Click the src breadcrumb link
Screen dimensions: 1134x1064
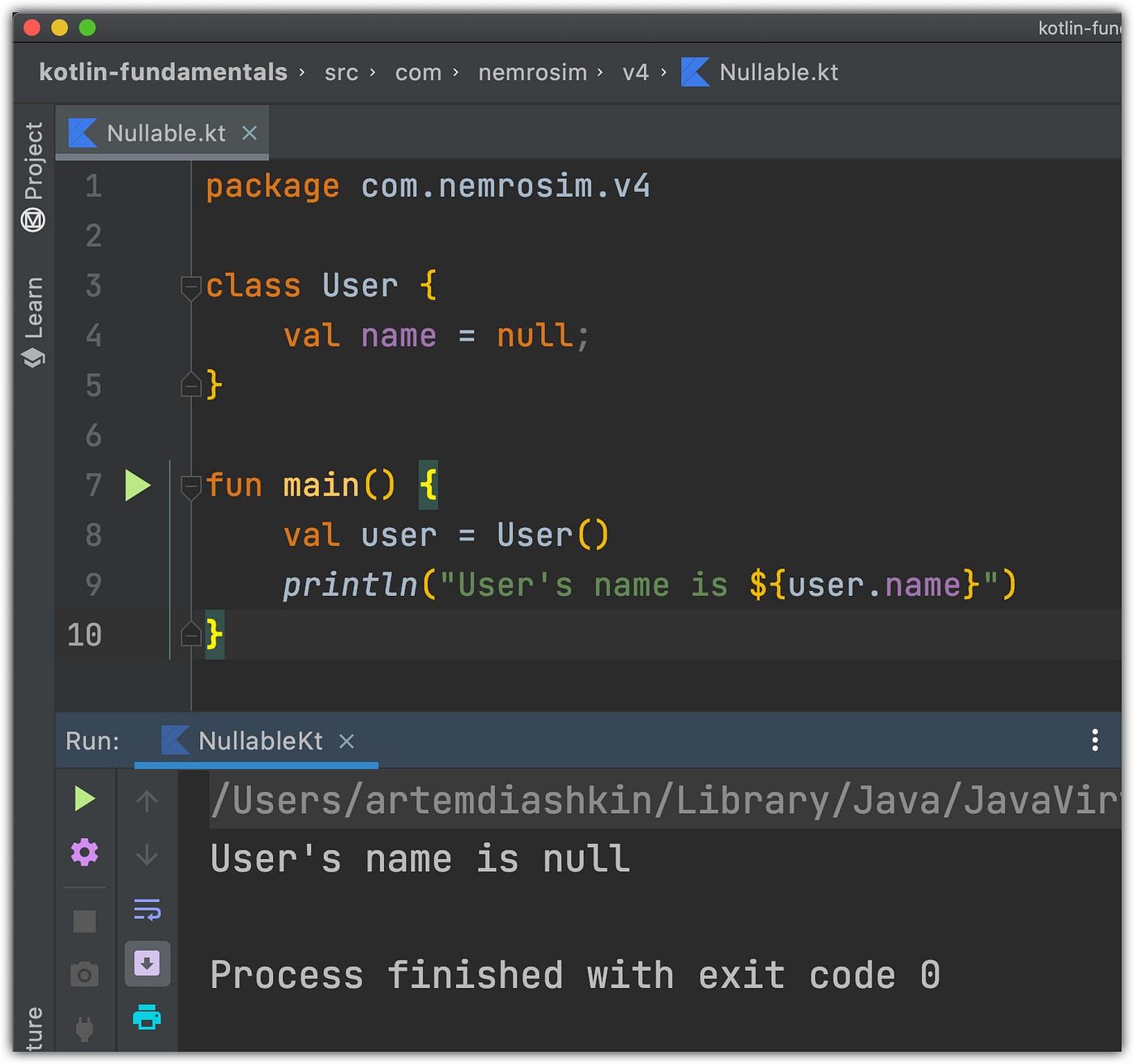pyautogui.click(x=341, y=72)
